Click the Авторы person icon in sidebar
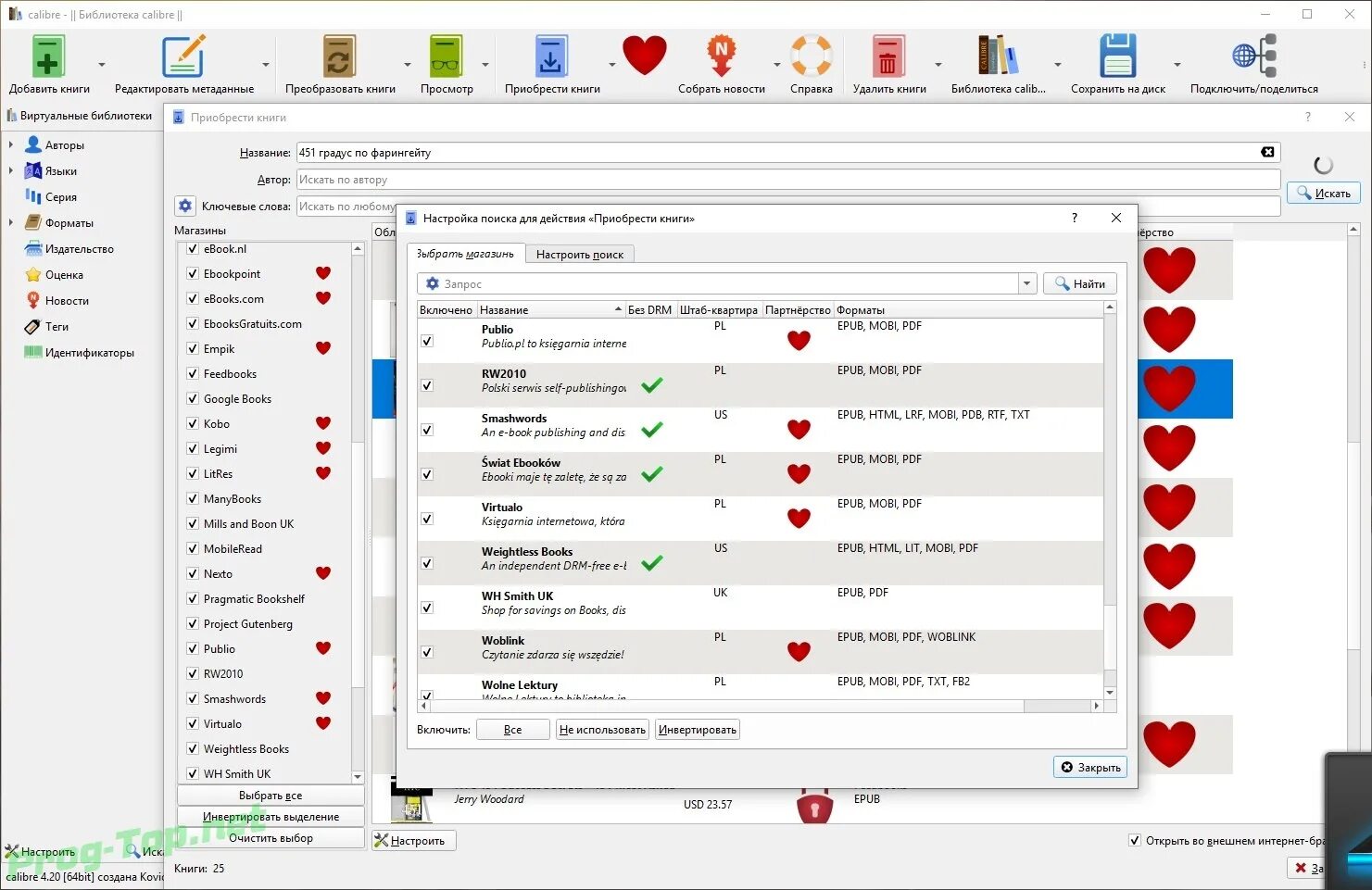Screen dimensions: 1372x890 tap(33, 144)
